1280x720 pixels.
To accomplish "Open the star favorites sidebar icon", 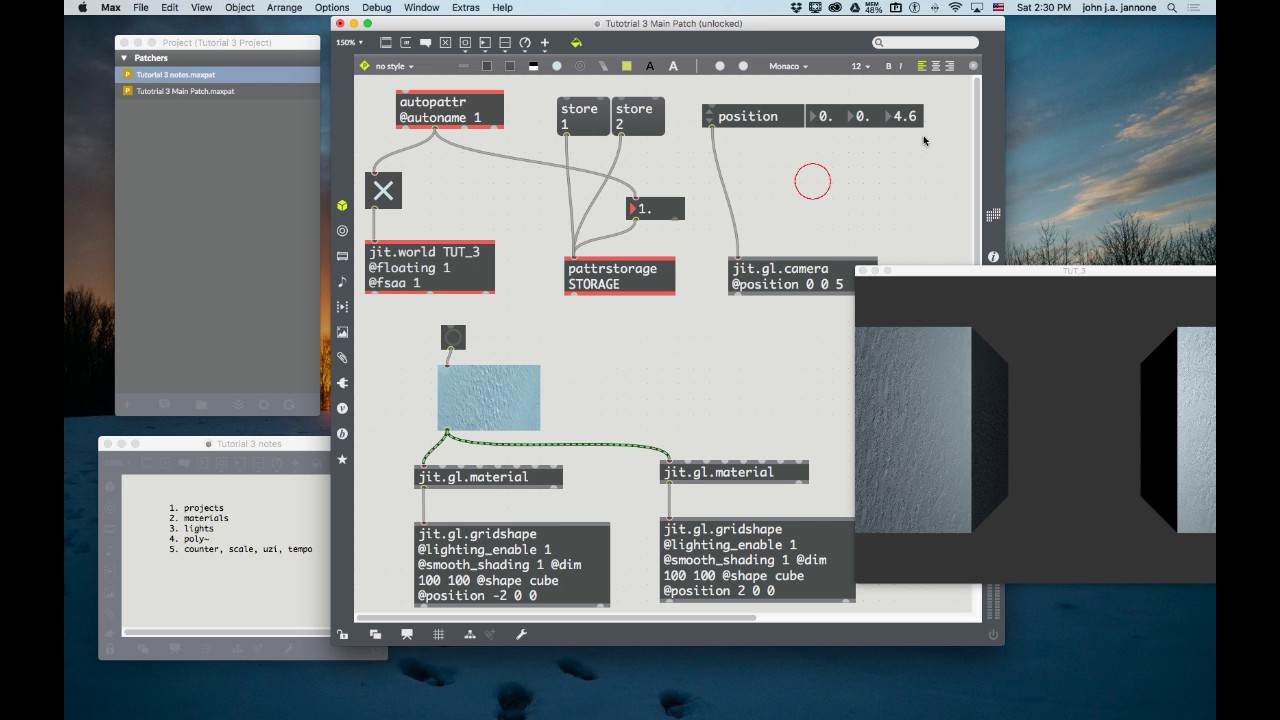I will [x=342, y=460].
